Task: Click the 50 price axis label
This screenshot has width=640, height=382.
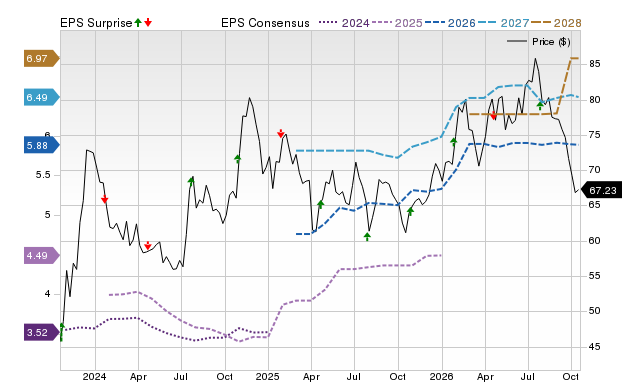Action: click(x=594, y=311)
